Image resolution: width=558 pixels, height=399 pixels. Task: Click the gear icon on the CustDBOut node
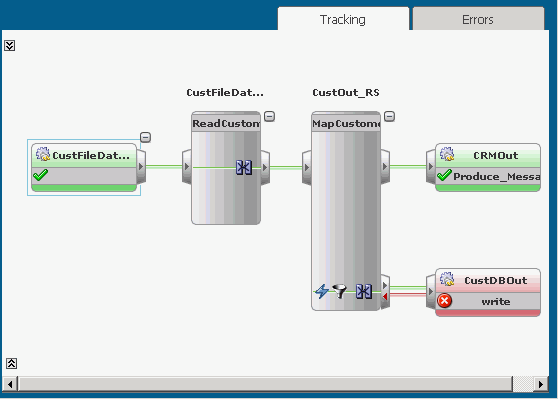(x=447, y=279)
